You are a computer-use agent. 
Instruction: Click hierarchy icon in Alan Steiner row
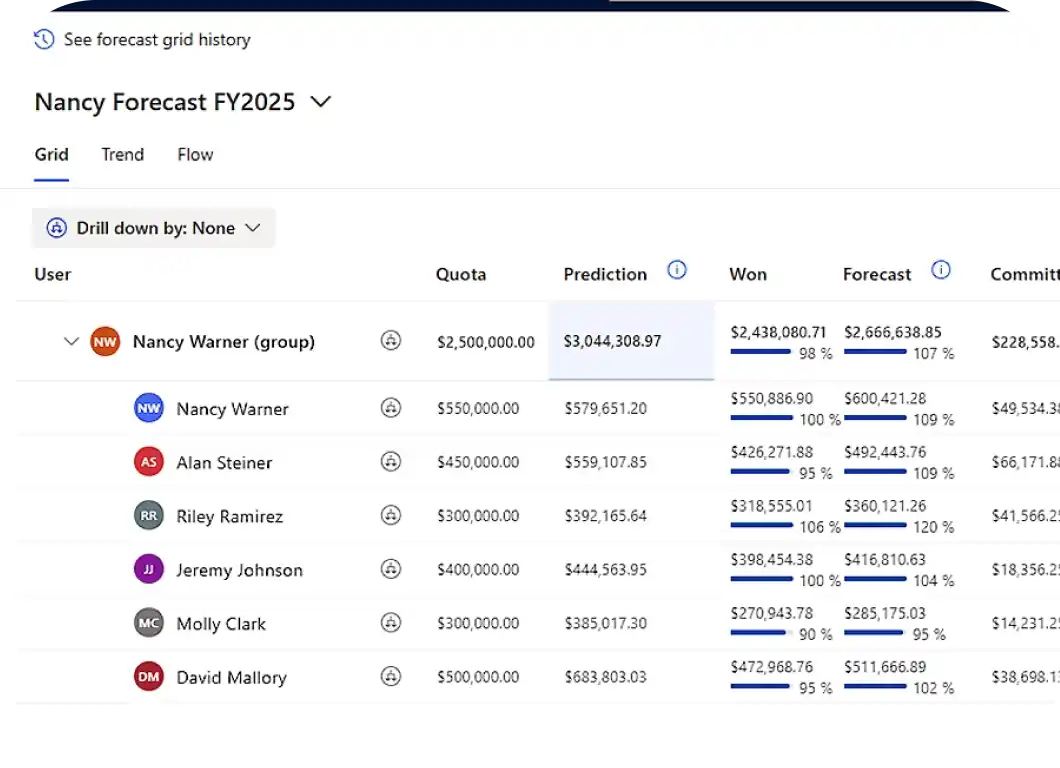click(391, 462)
